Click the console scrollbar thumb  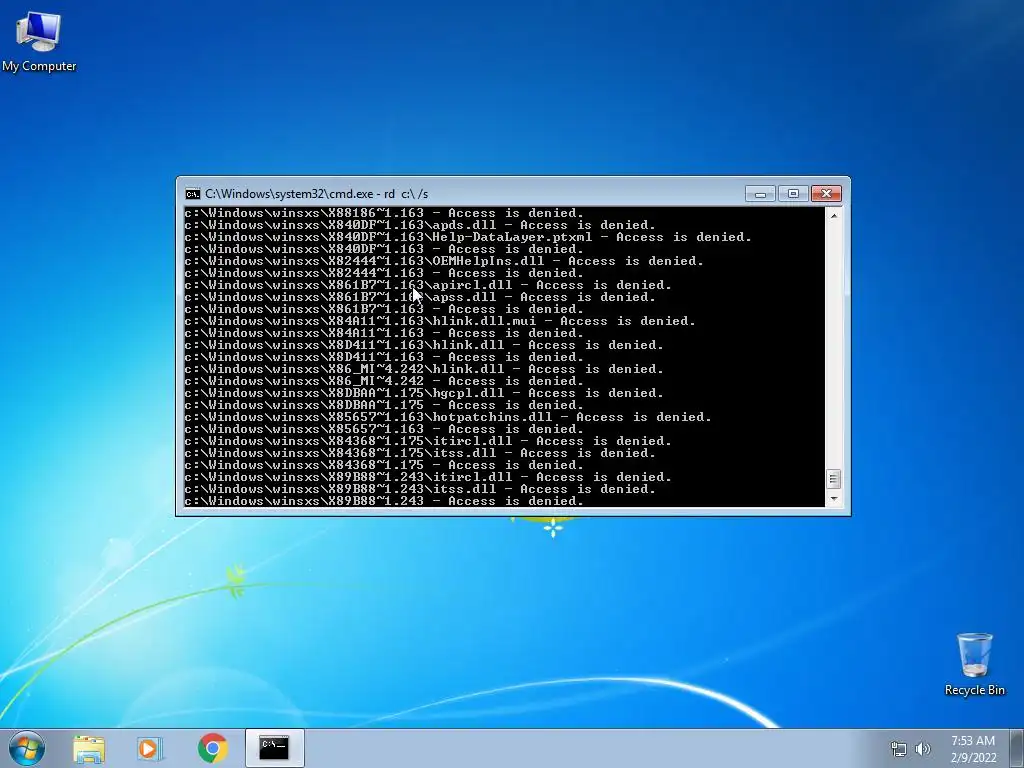click(x=833, y=479)
